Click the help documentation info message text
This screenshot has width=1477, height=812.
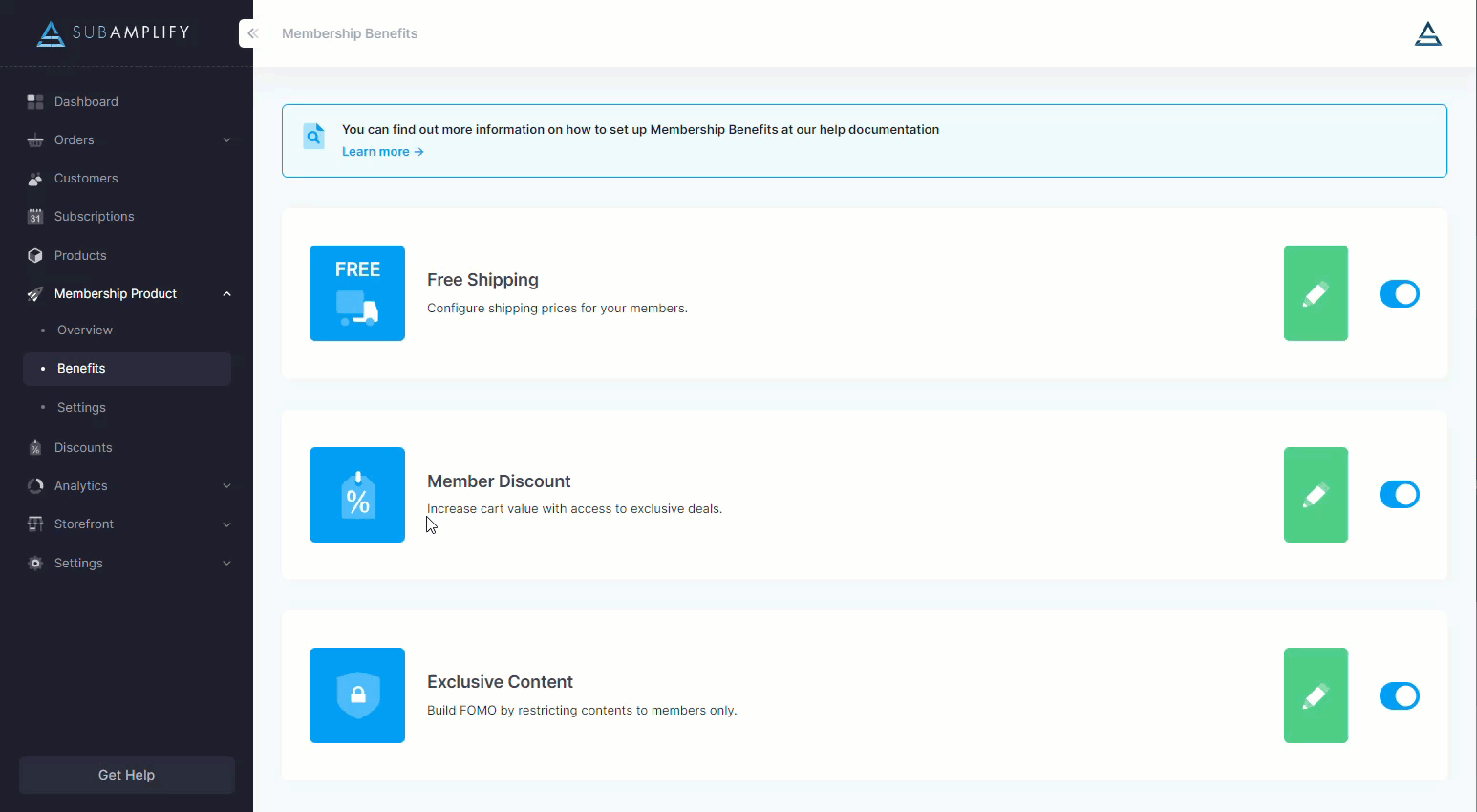click(x=640, y=130)
